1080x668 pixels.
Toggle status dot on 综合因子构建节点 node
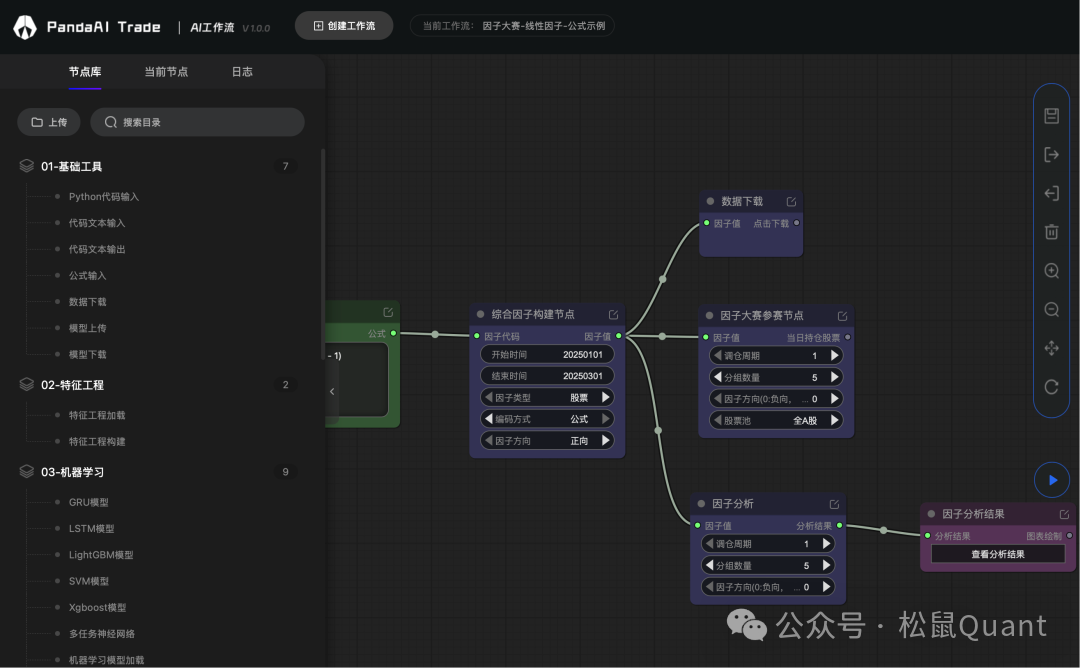(481, 314)
